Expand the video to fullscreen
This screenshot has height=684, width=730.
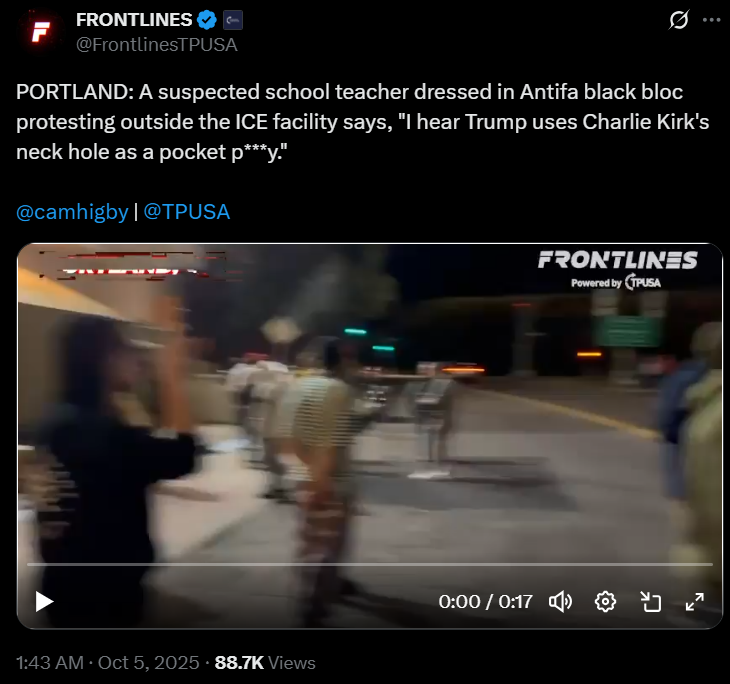click(695, 602)
